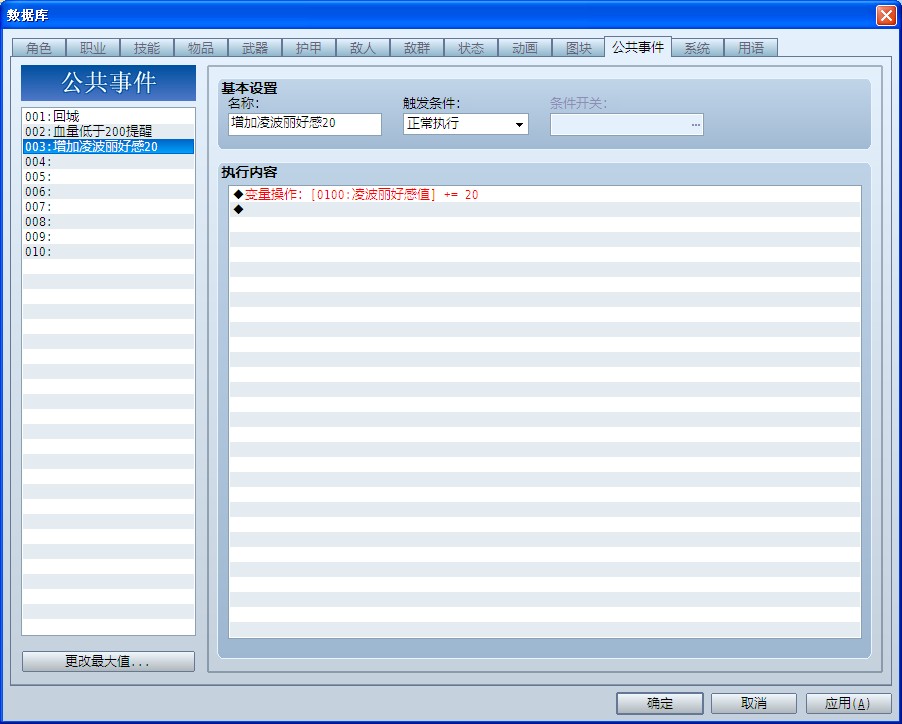This screenshot has width=902, height=724.
Task: Select empty event slot 008
Action: [x=108, y=221]
